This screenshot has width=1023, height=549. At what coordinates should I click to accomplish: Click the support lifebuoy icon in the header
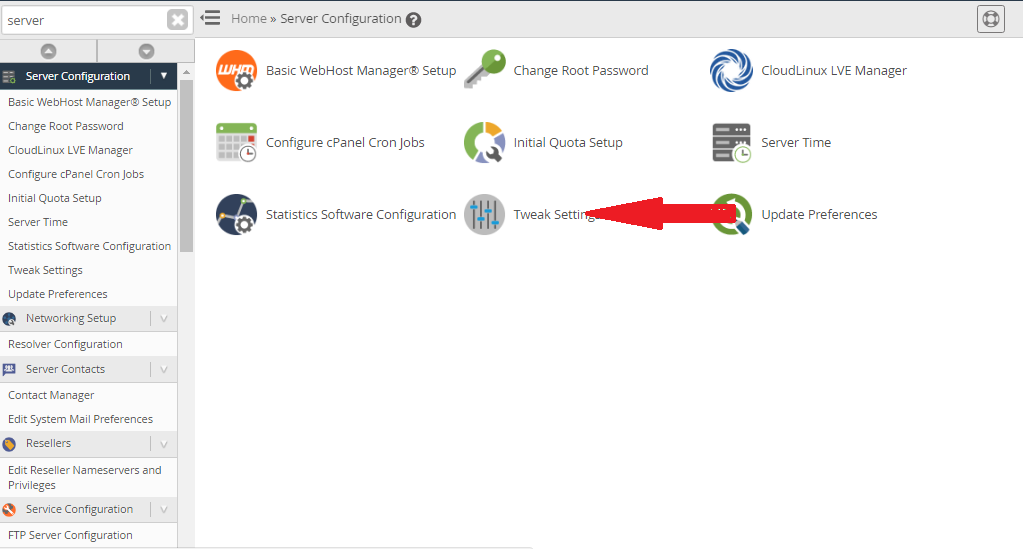pos(990,19)
